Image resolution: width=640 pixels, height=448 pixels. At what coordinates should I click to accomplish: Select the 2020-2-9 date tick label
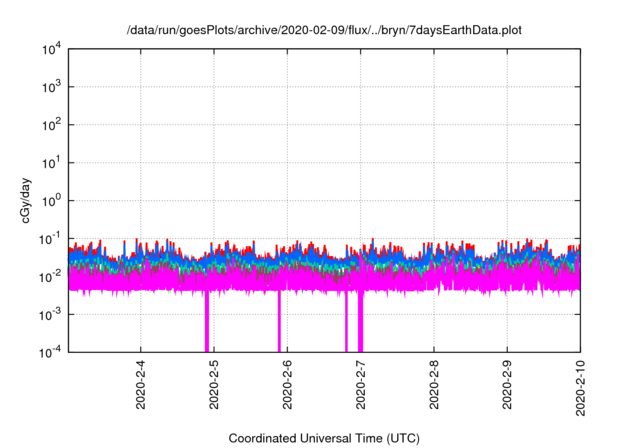click(x=507, y=384)
